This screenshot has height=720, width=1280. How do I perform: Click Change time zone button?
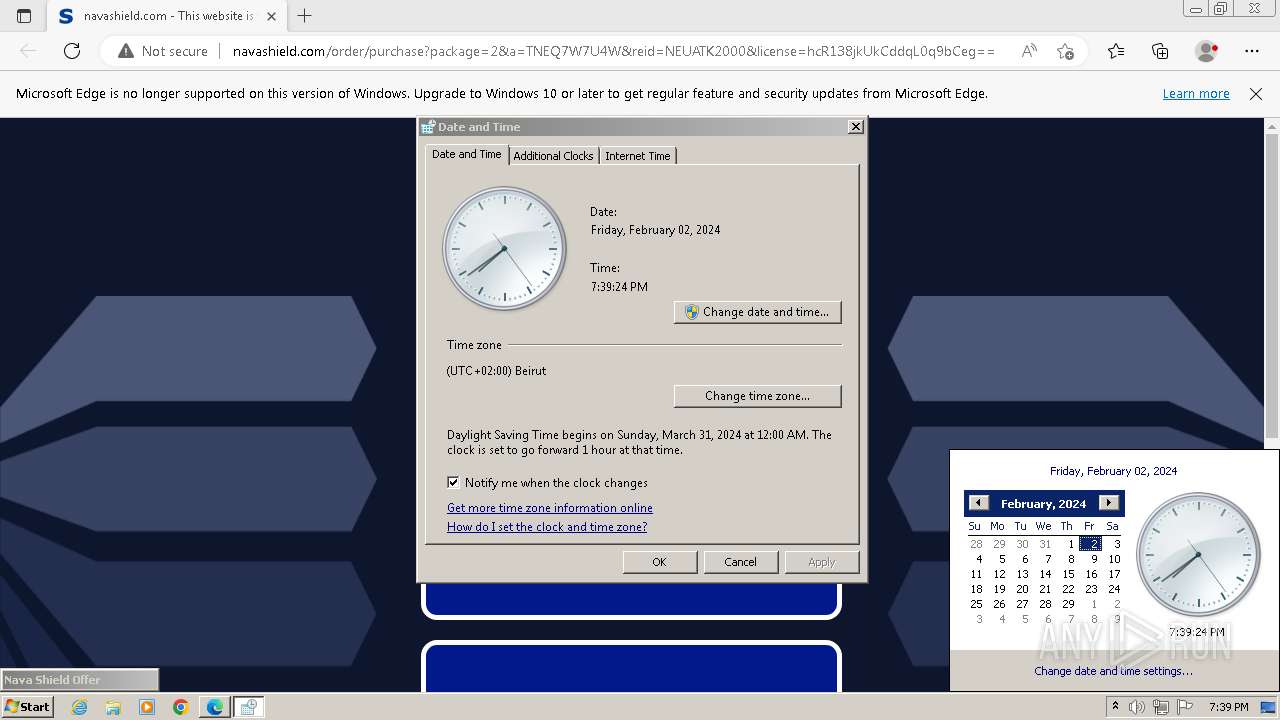(758, 396)
